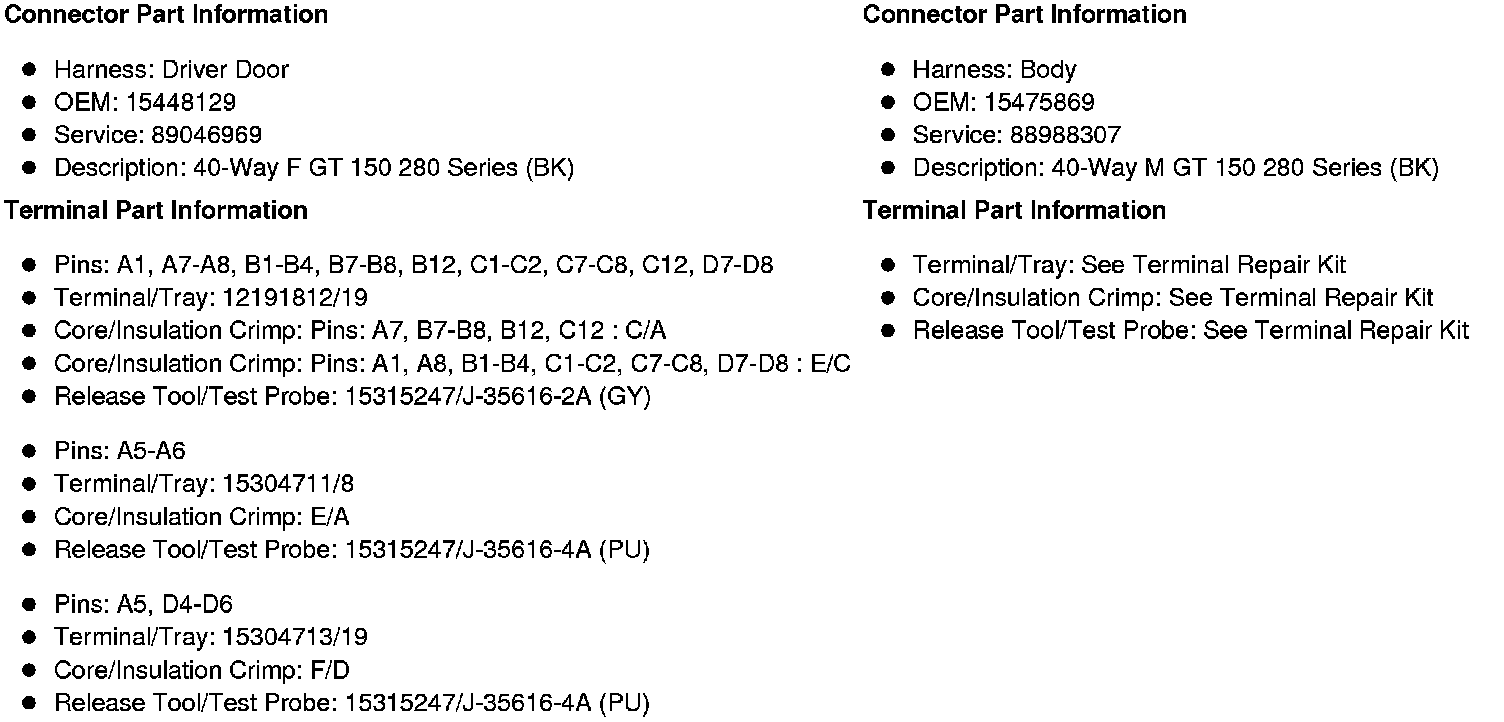Select the Terminal/Tray: 15304711/8 entry
Screen dimensions: 1504x722
pyautogui.click(x=204, y=484)
